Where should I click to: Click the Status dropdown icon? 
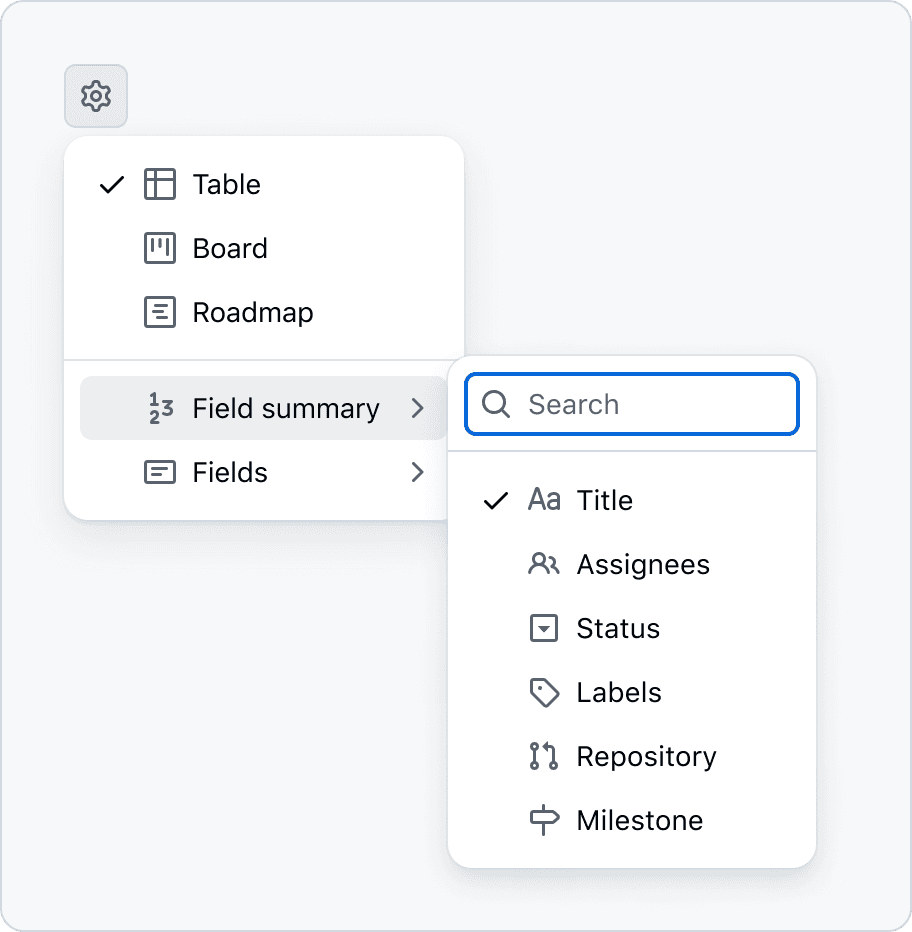coord(543,628)
